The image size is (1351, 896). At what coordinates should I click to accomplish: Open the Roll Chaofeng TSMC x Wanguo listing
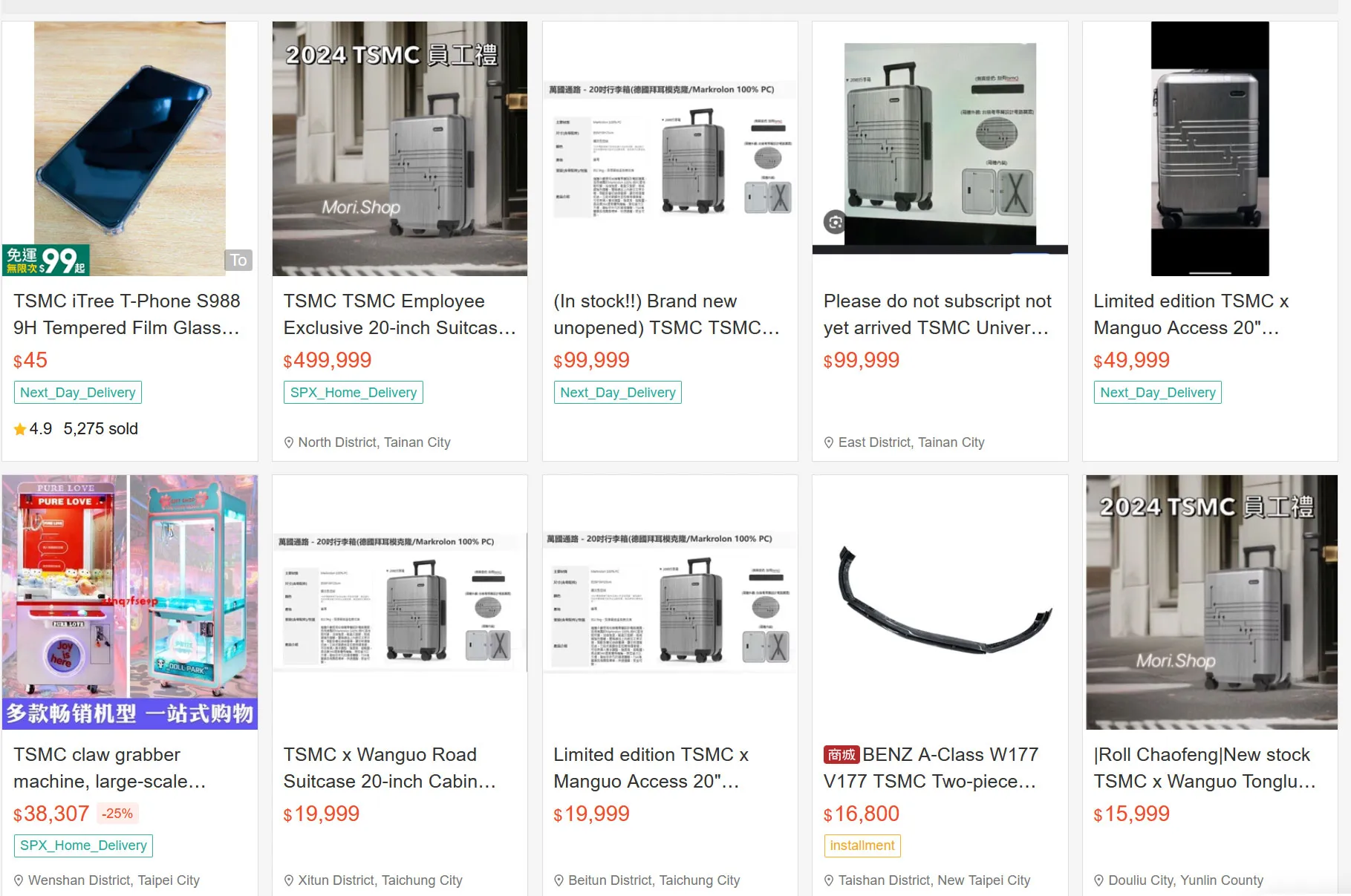pyautogui.click(x=1205, y=768)
